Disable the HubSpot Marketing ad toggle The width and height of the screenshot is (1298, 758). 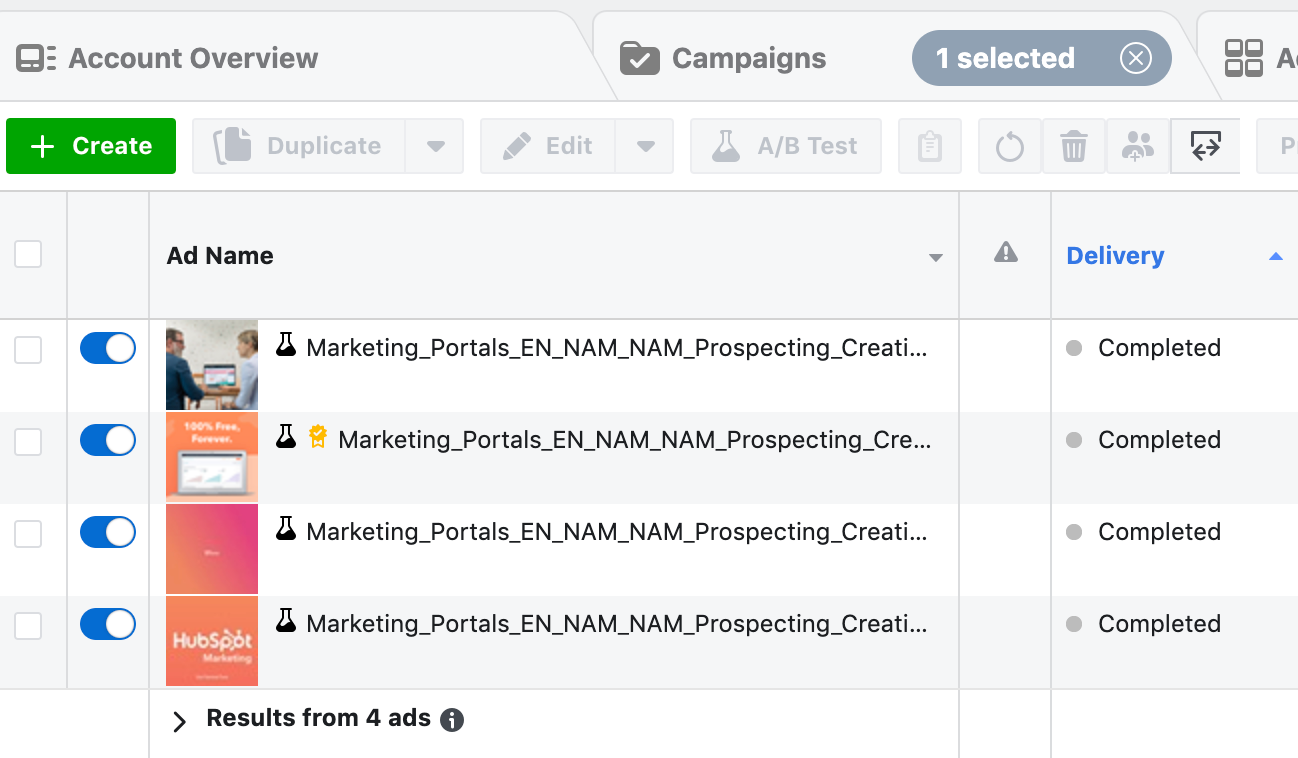click(108, 624)
